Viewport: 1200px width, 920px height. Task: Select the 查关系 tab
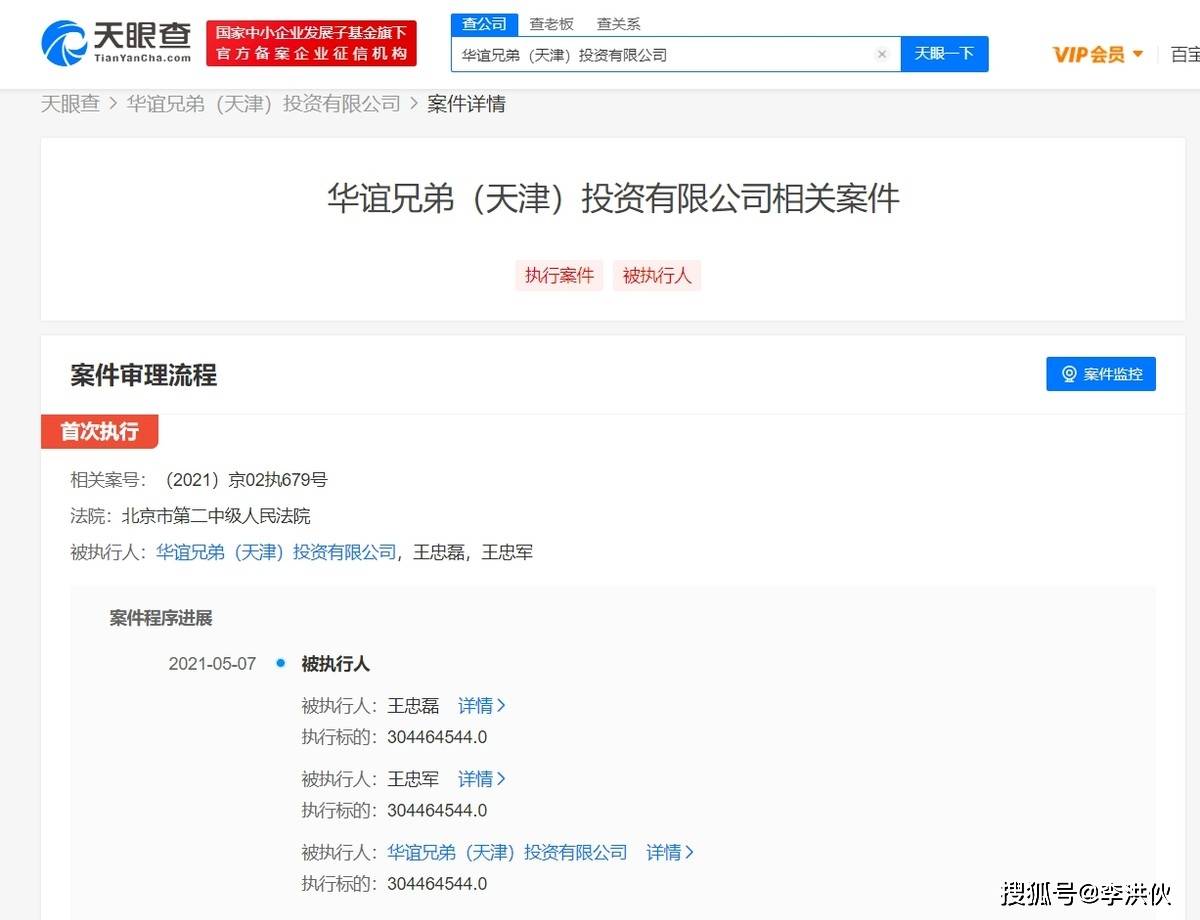618,24
